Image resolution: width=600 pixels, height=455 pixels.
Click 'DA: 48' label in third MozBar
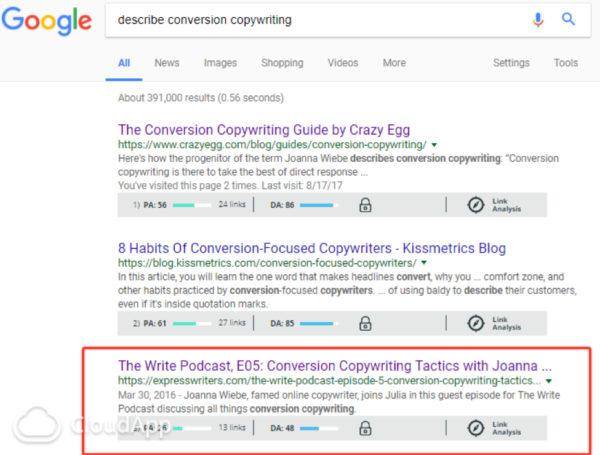282,428
